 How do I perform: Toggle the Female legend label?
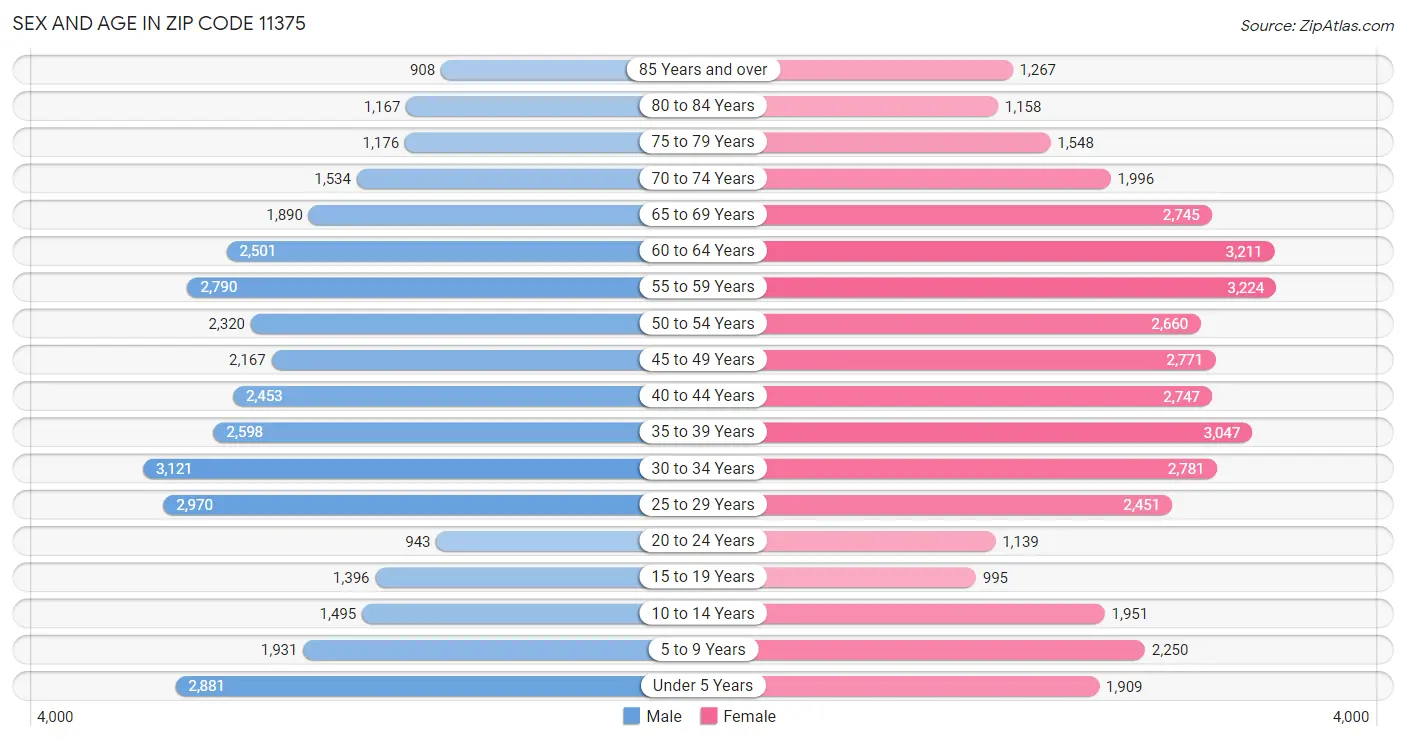(x=749, y=716)
